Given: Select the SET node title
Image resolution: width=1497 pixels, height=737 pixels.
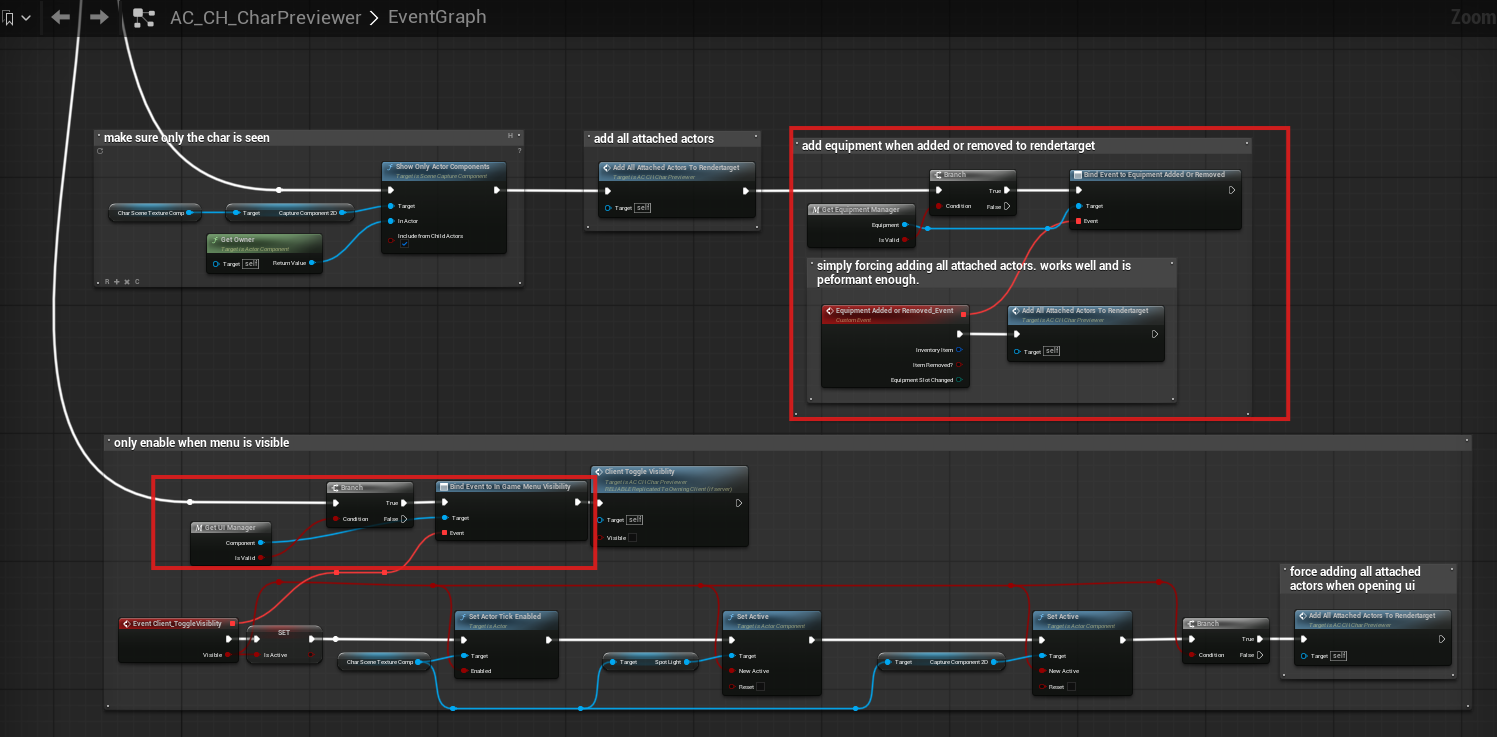Looking at the screenshot, I should [284, 633].
